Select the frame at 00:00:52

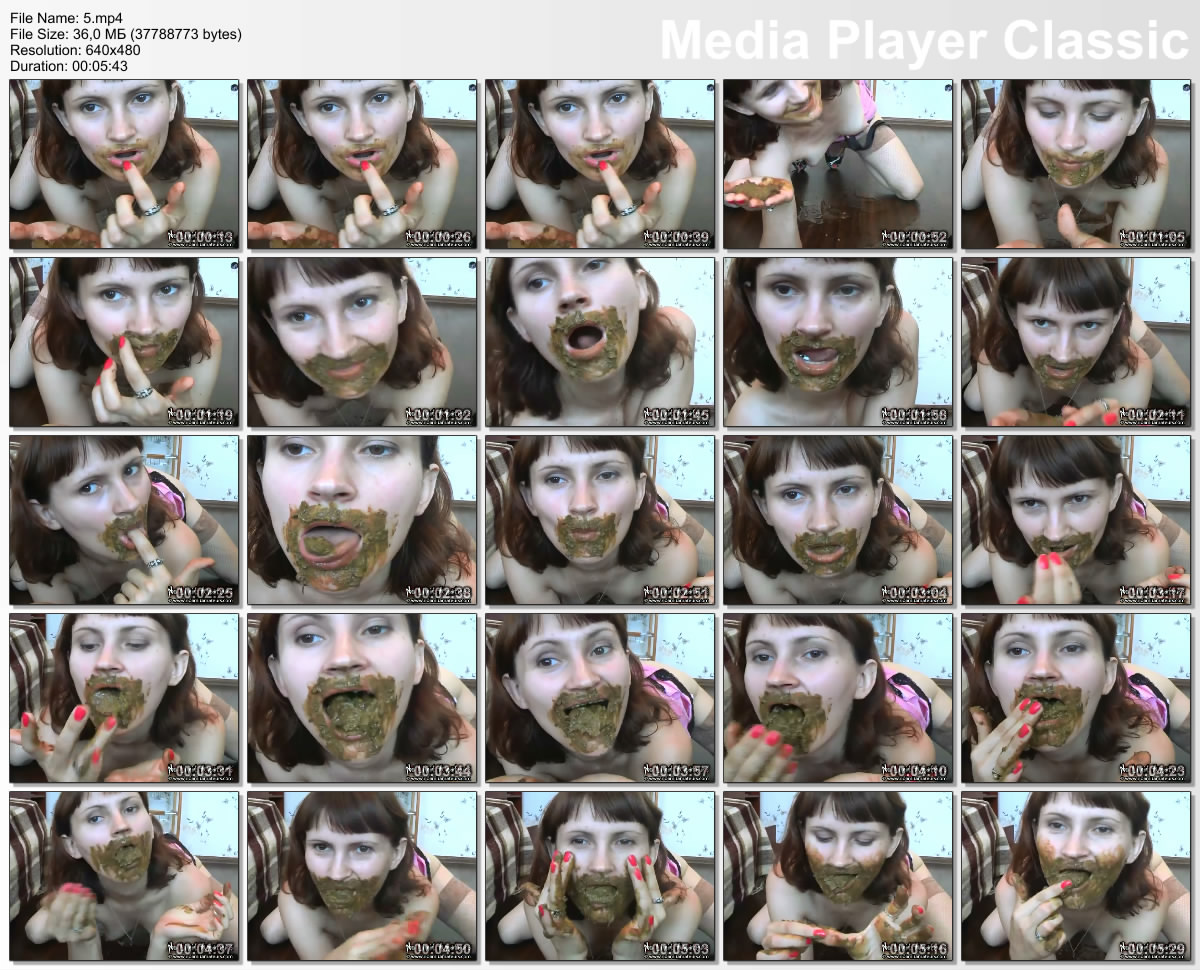(x=838, y=164)
